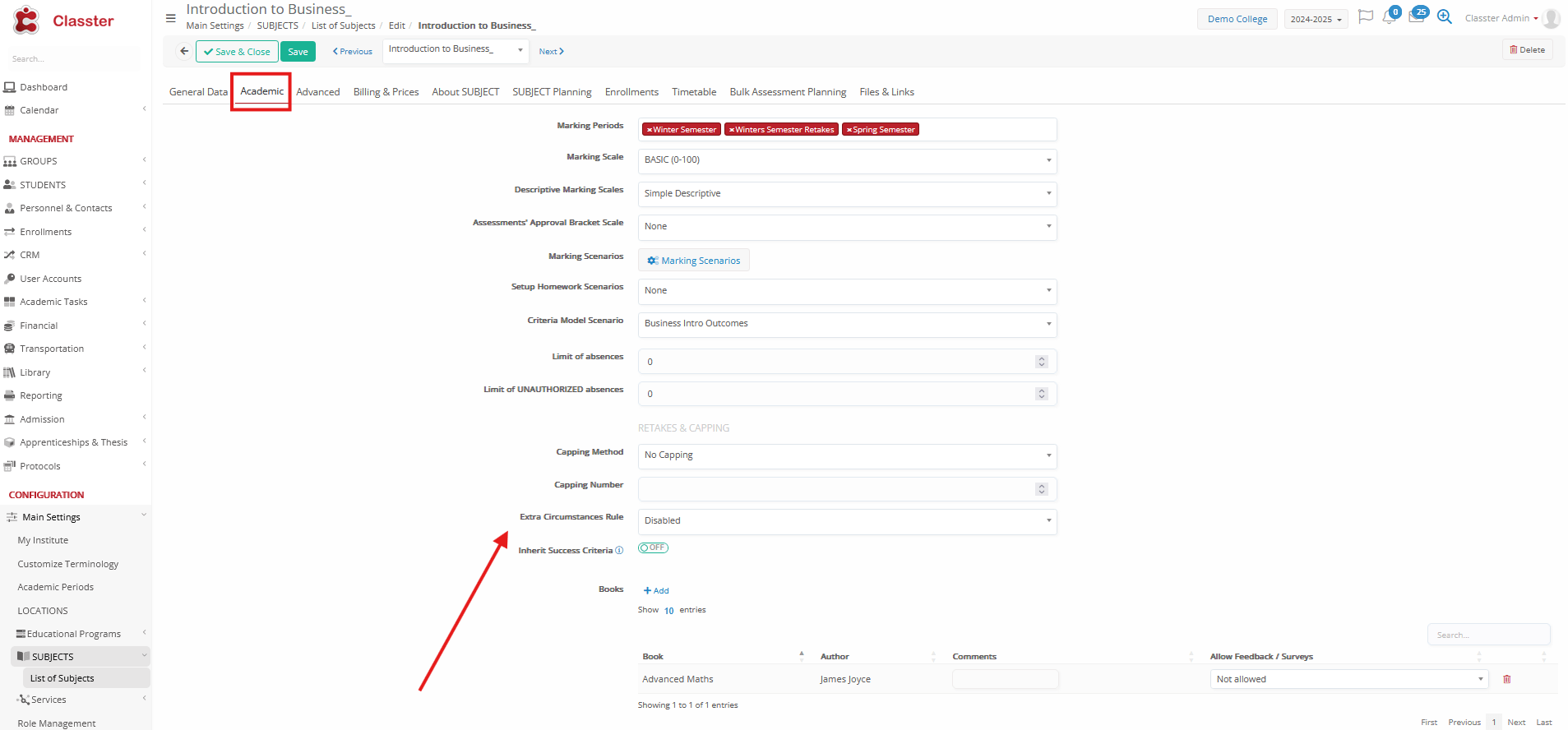Click the books table search field

pyautogui.click(x=1487, y=635)
